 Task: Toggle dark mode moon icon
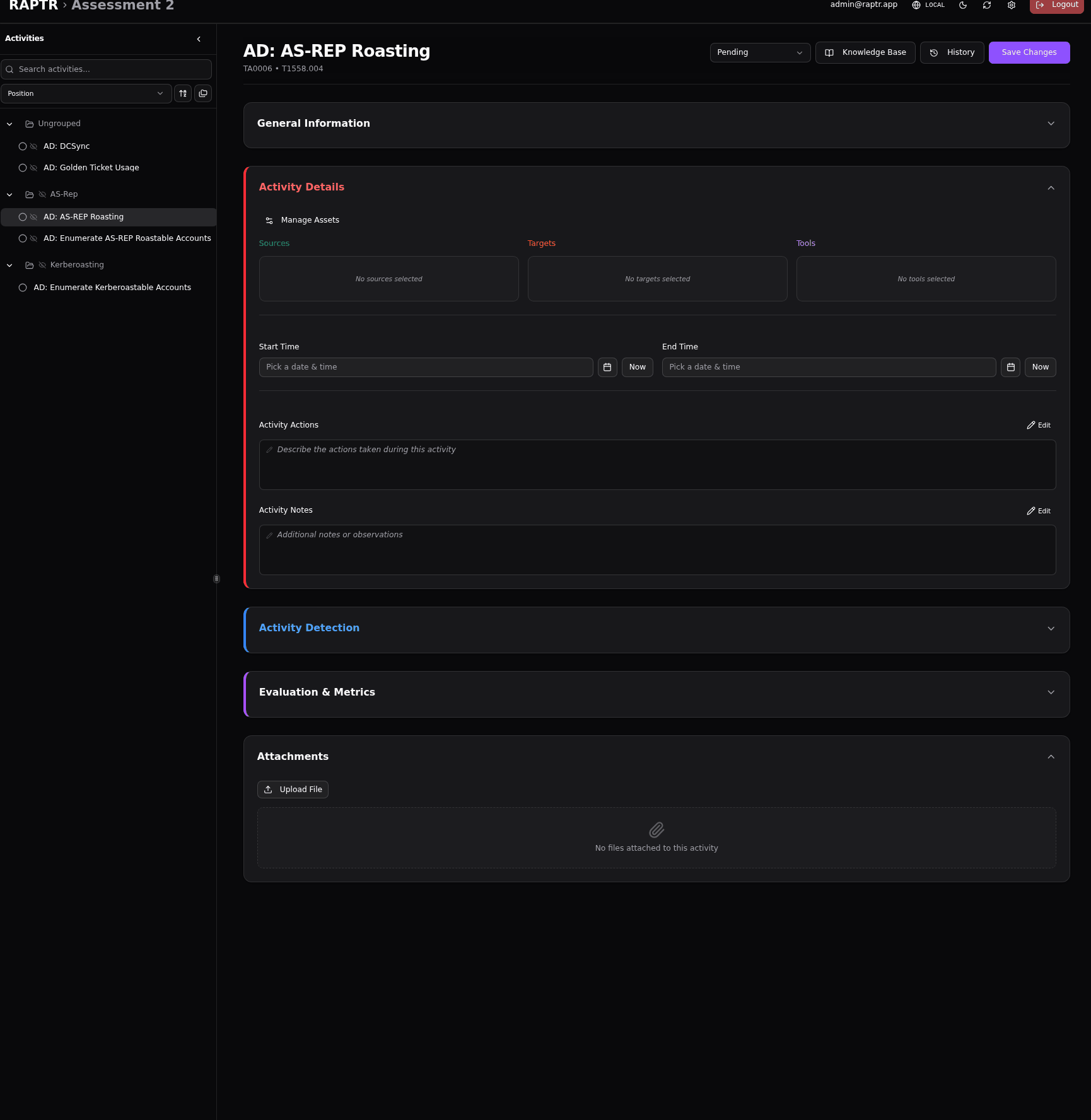963,5
